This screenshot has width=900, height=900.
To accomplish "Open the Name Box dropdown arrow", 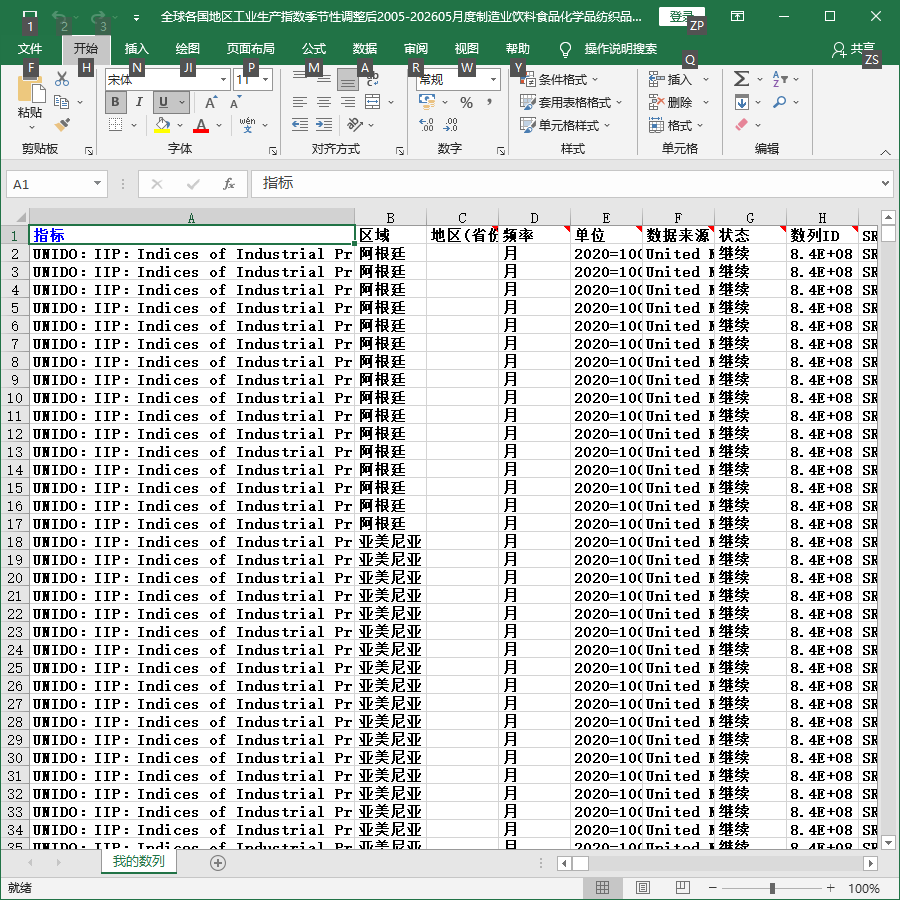I will (x=97, y=184).
